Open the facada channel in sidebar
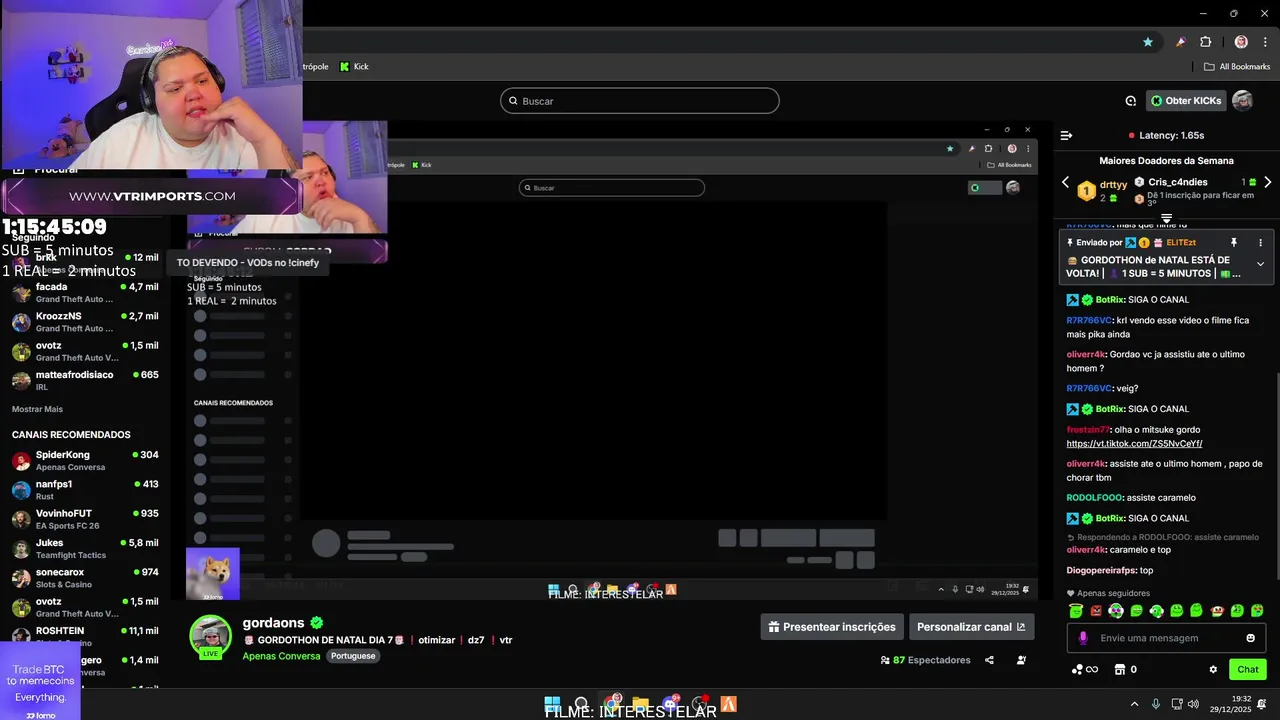 84,292
